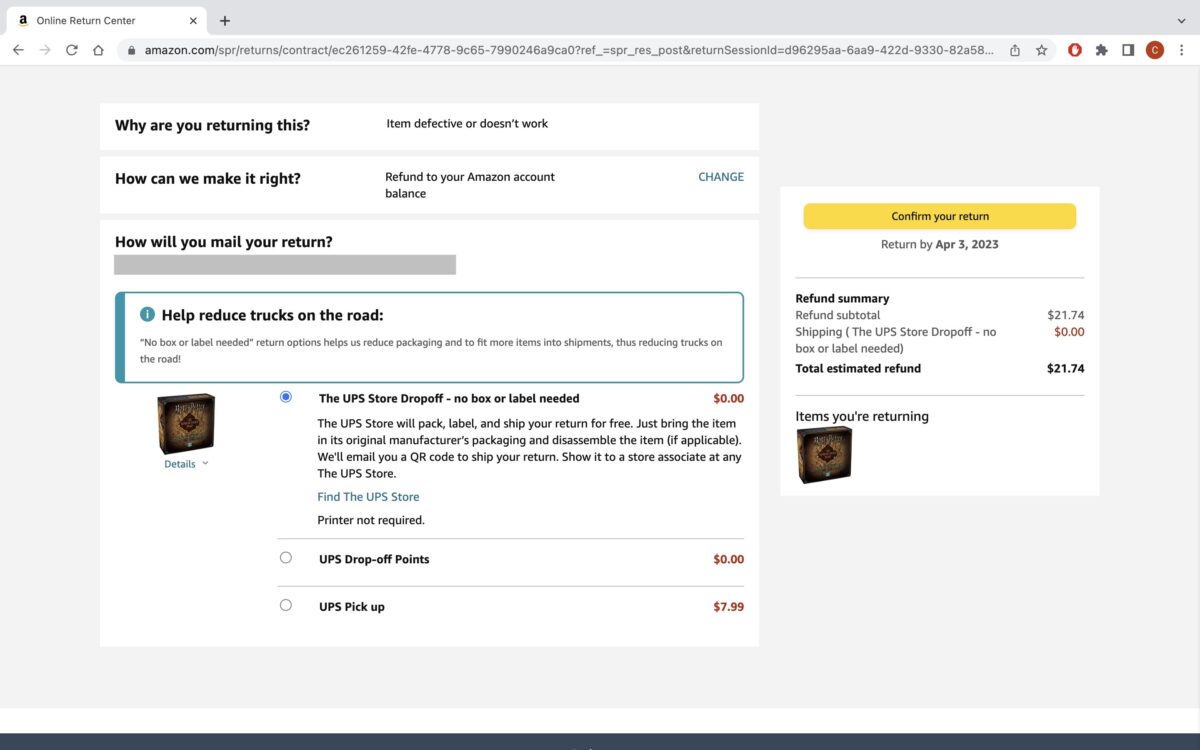The height and width of the screenshot is (750, 1200).
Task: Click 'Total estimated refund' label
Action: (858, 368)
